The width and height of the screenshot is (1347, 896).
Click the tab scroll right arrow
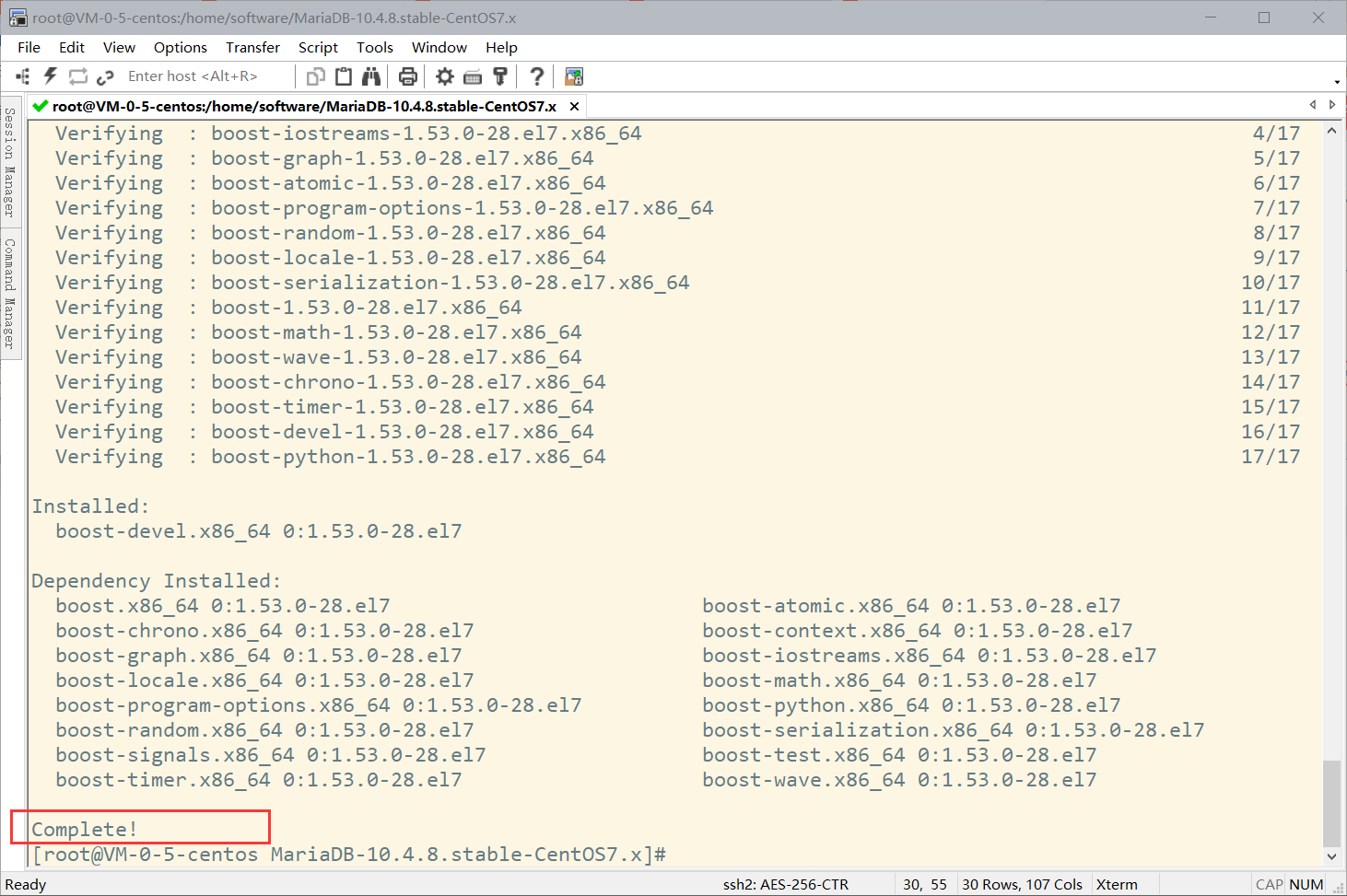[x=1332, y=105]
